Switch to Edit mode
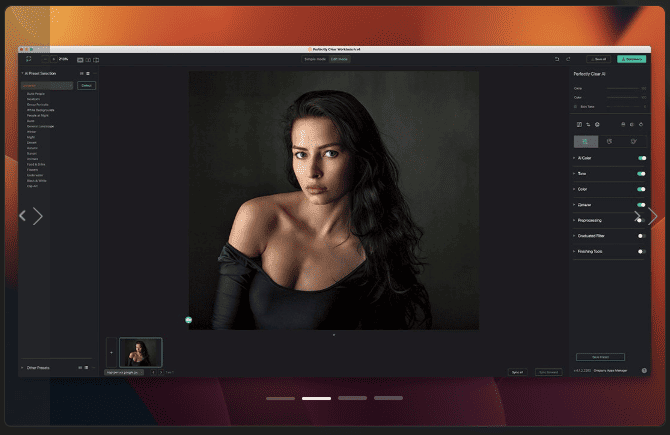Screen dimensions: 670x435 [339, 59]
